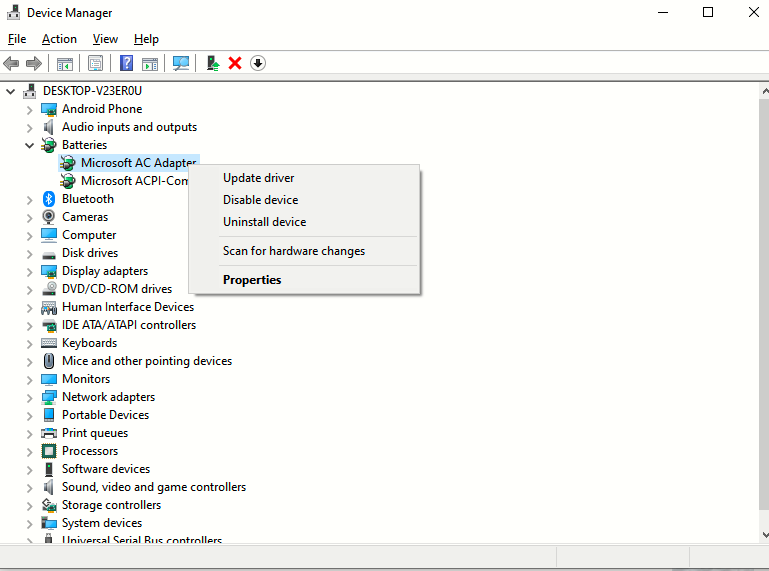
Task: Choose Uninstall device from context menu
Action: (264, 222)
